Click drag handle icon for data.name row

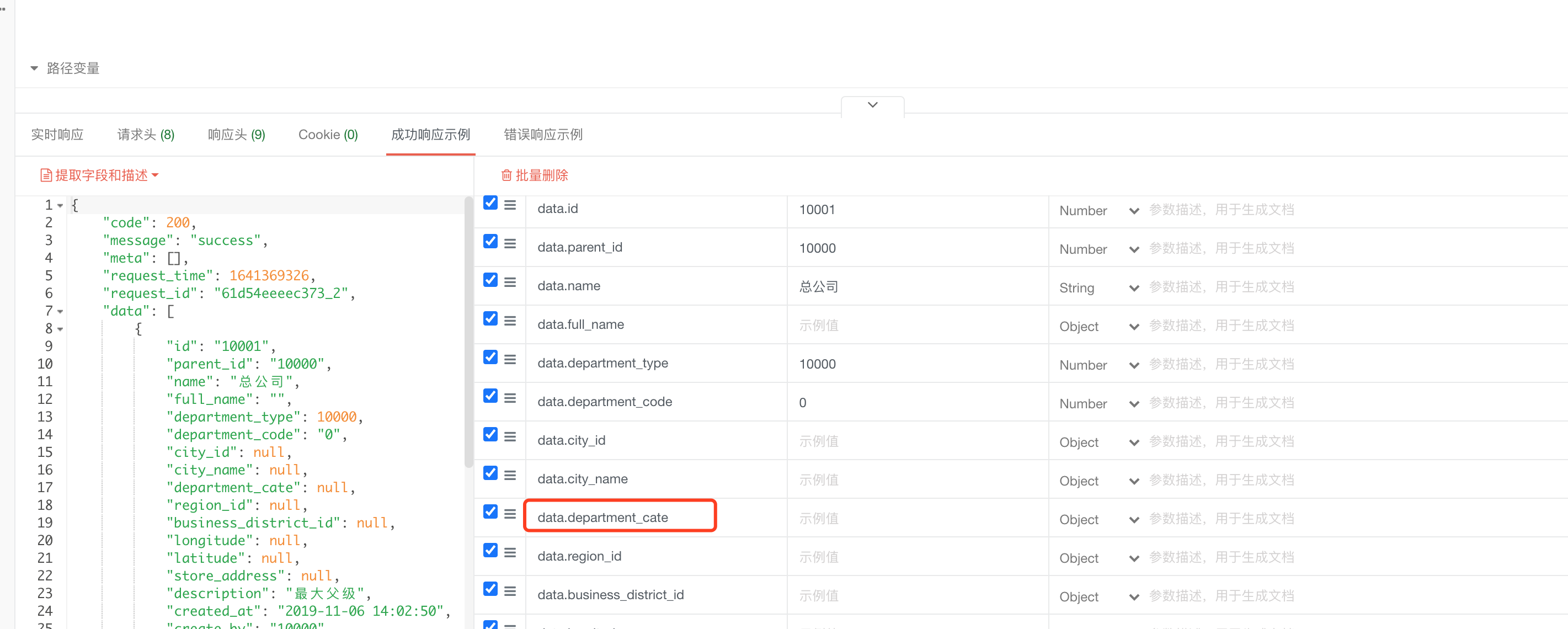tap(510, 282)
